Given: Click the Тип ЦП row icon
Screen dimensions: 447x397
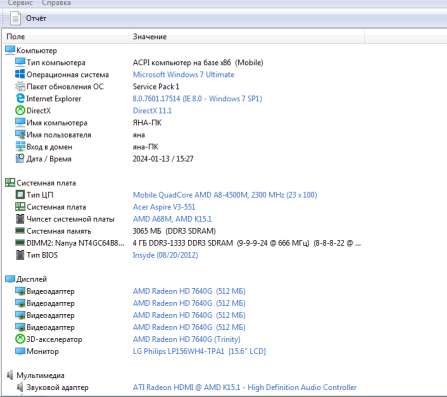Looking at the screenshot, I should point(20,194).
